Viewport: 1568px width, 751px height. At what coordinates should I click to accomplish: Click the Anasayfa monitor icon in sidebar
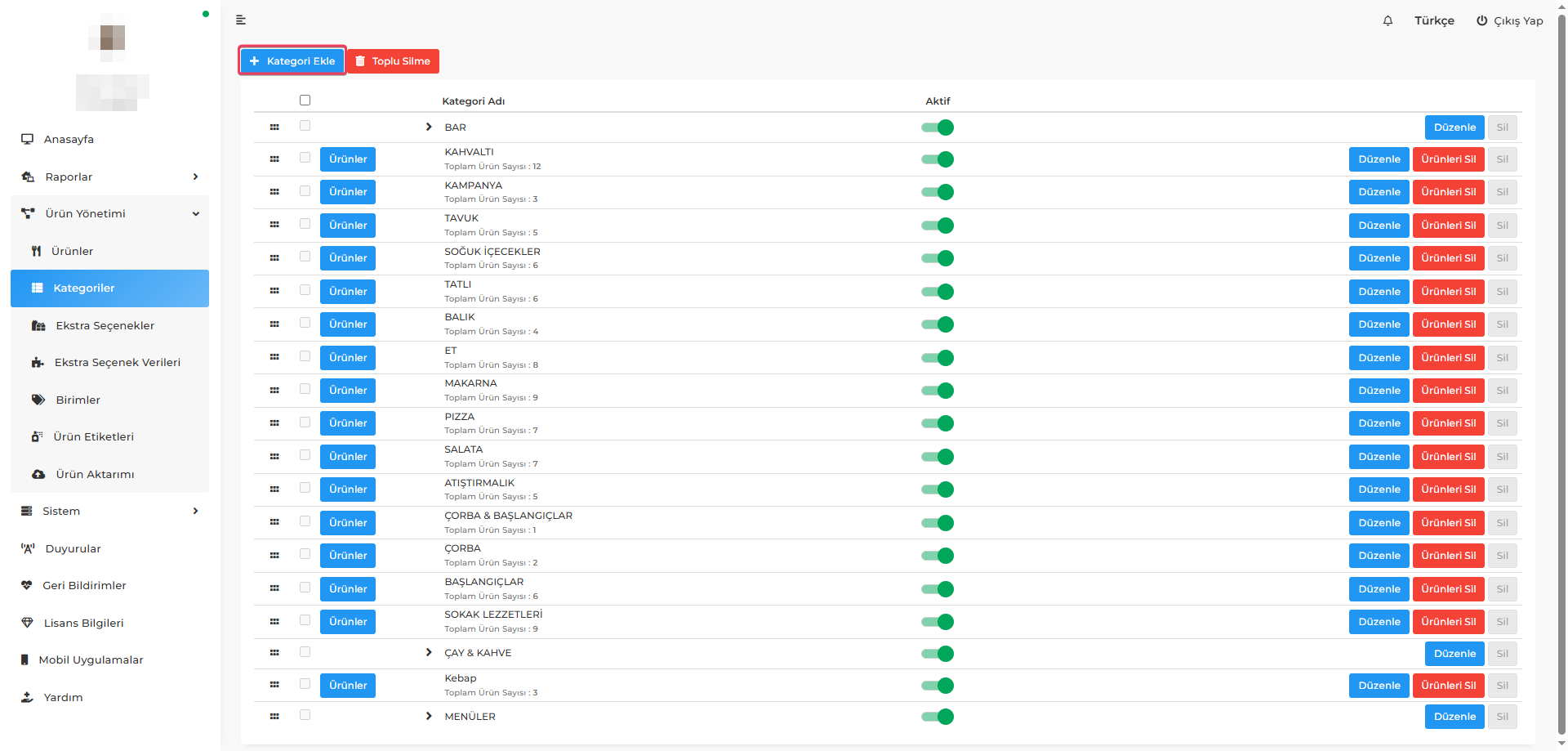point(28,139)
